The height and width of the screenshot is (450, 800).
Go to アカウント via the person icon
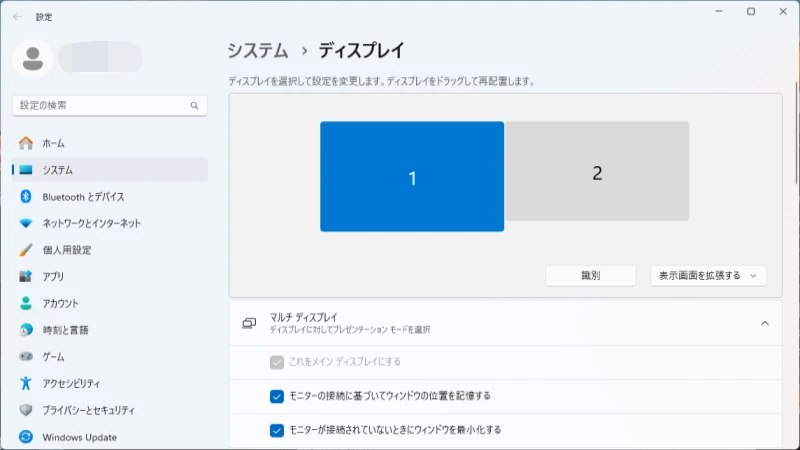[x=26, y=303]
